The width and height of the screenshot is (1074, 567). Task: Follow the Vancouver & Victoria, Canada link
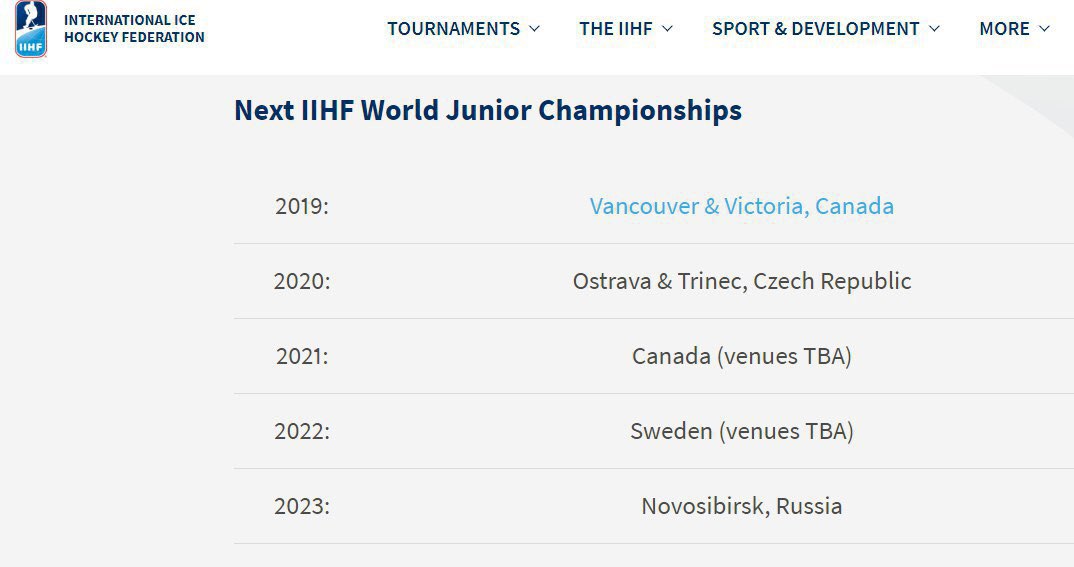click(742, 206)
